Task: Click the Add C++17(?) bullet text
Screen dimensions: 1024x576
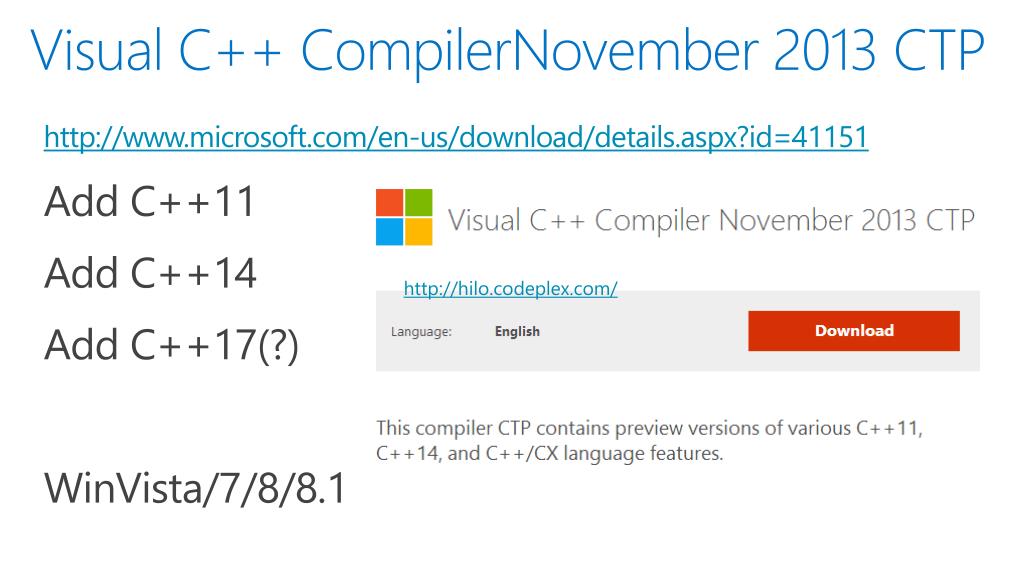Action: click(x=171, y=345)
